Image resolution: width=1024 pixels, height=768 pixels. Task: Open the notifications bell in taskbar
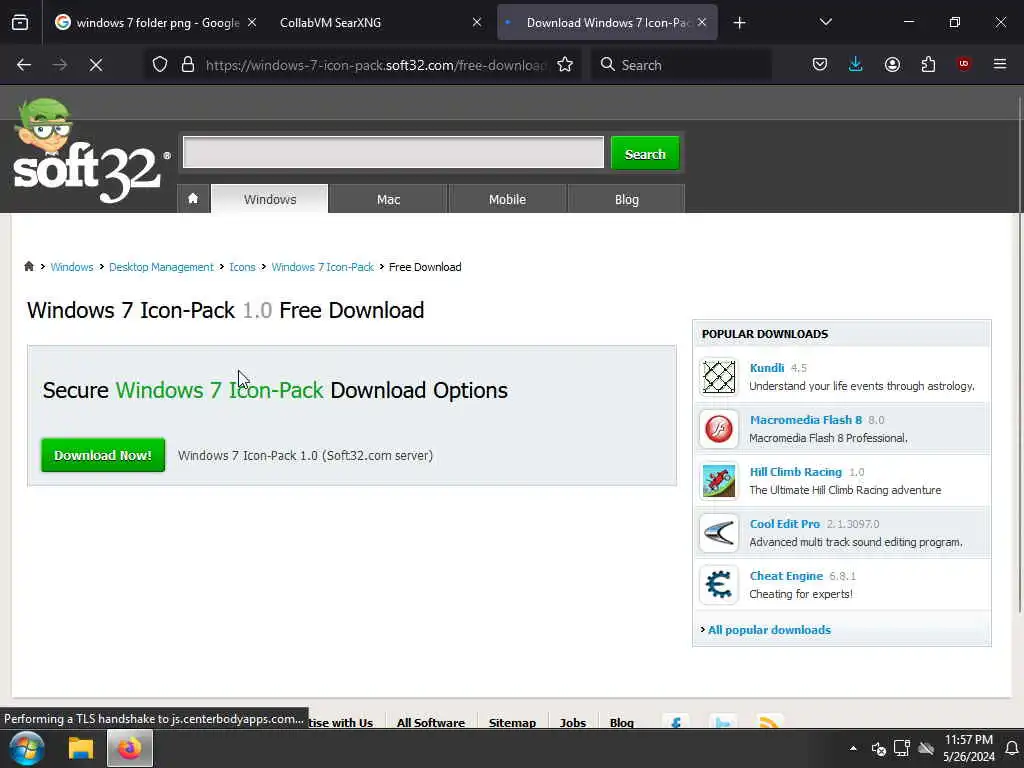click(1012, 748)
